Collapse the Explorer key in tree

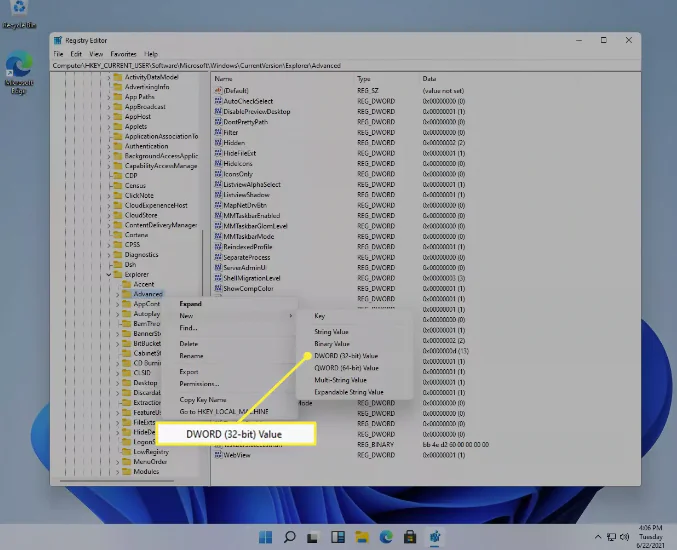coord(108,274)
